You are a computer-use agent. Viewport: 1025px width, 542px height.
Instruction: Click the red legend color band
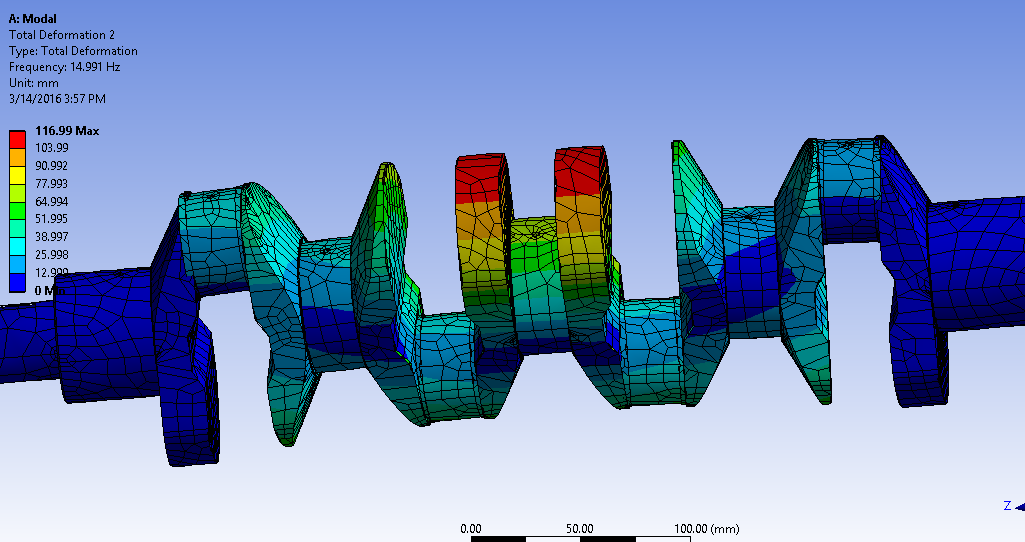click(17, 139)
